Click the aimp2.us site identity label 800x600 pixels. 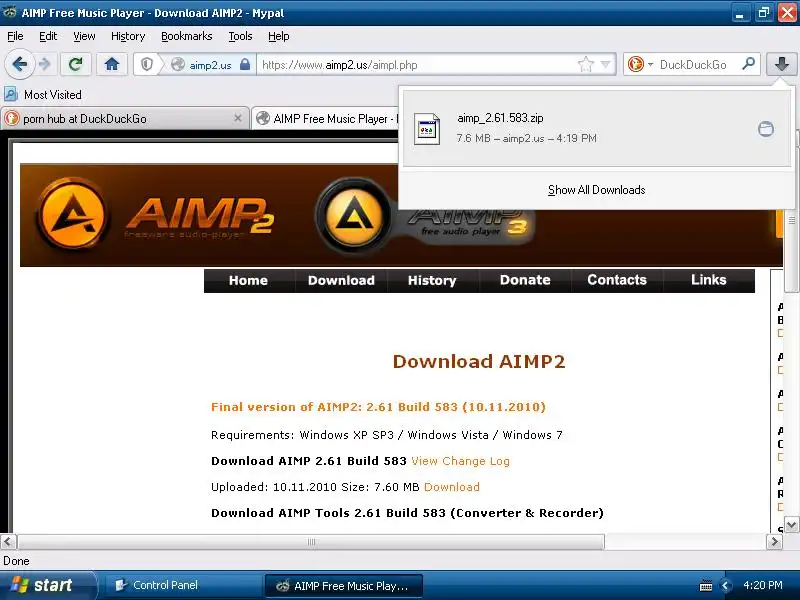click(210, 65)
